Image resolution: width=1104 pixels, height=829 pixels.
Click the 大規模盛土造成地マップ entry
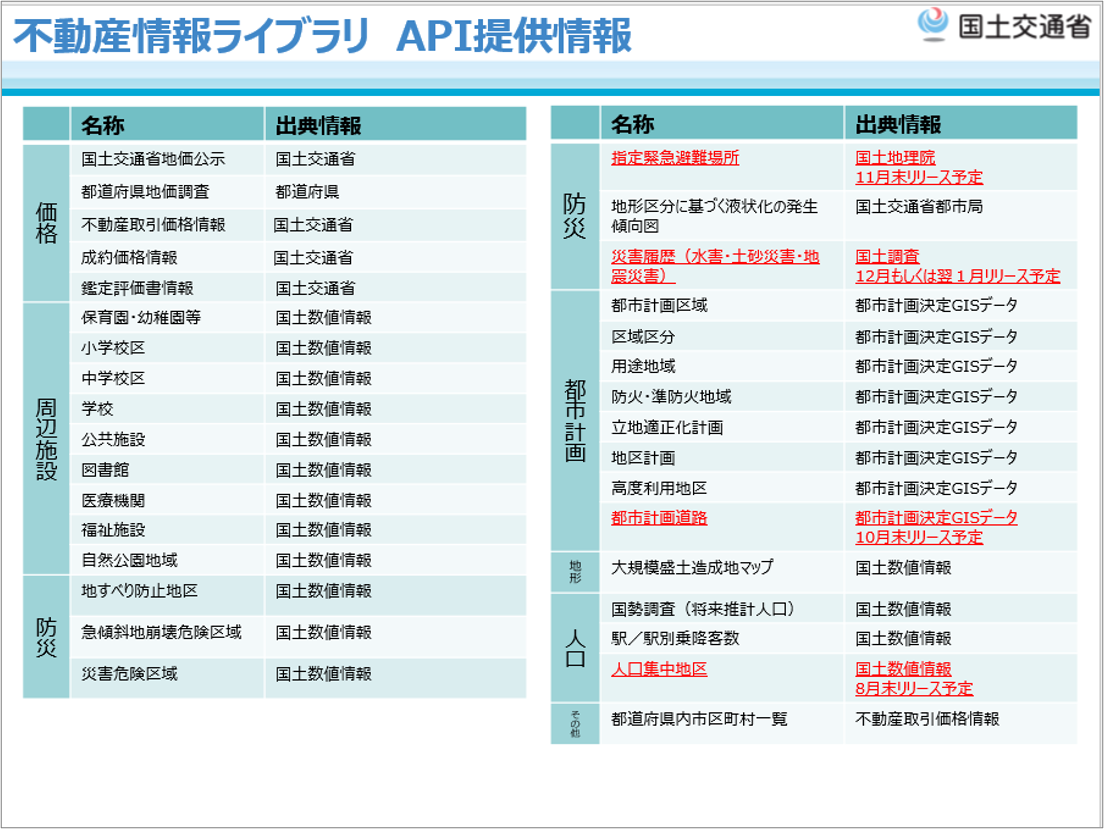tap(692, 568)
